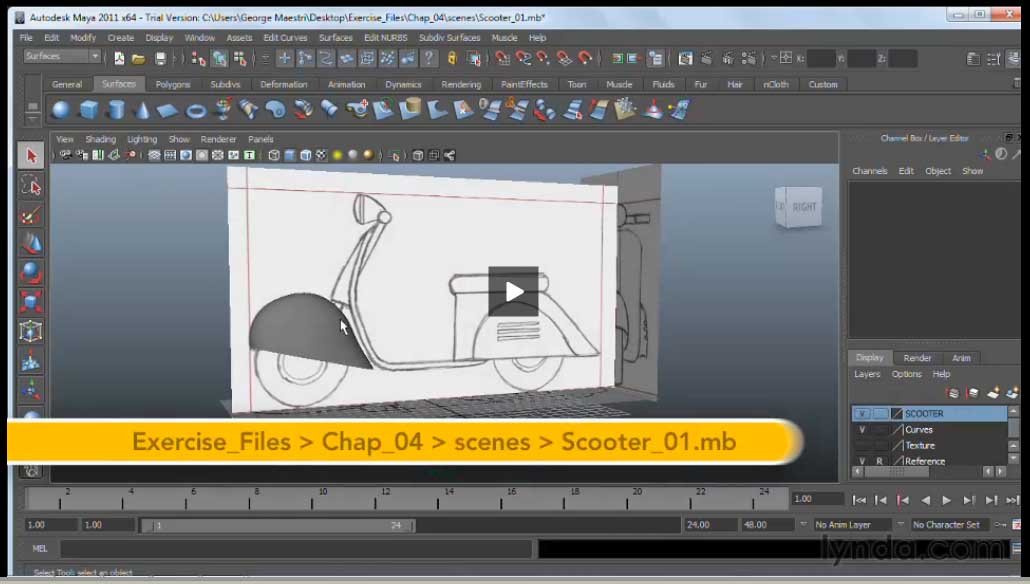Activate the Move tool
The width and height of the screenshot is (1030, 584).
coord(31,244)
